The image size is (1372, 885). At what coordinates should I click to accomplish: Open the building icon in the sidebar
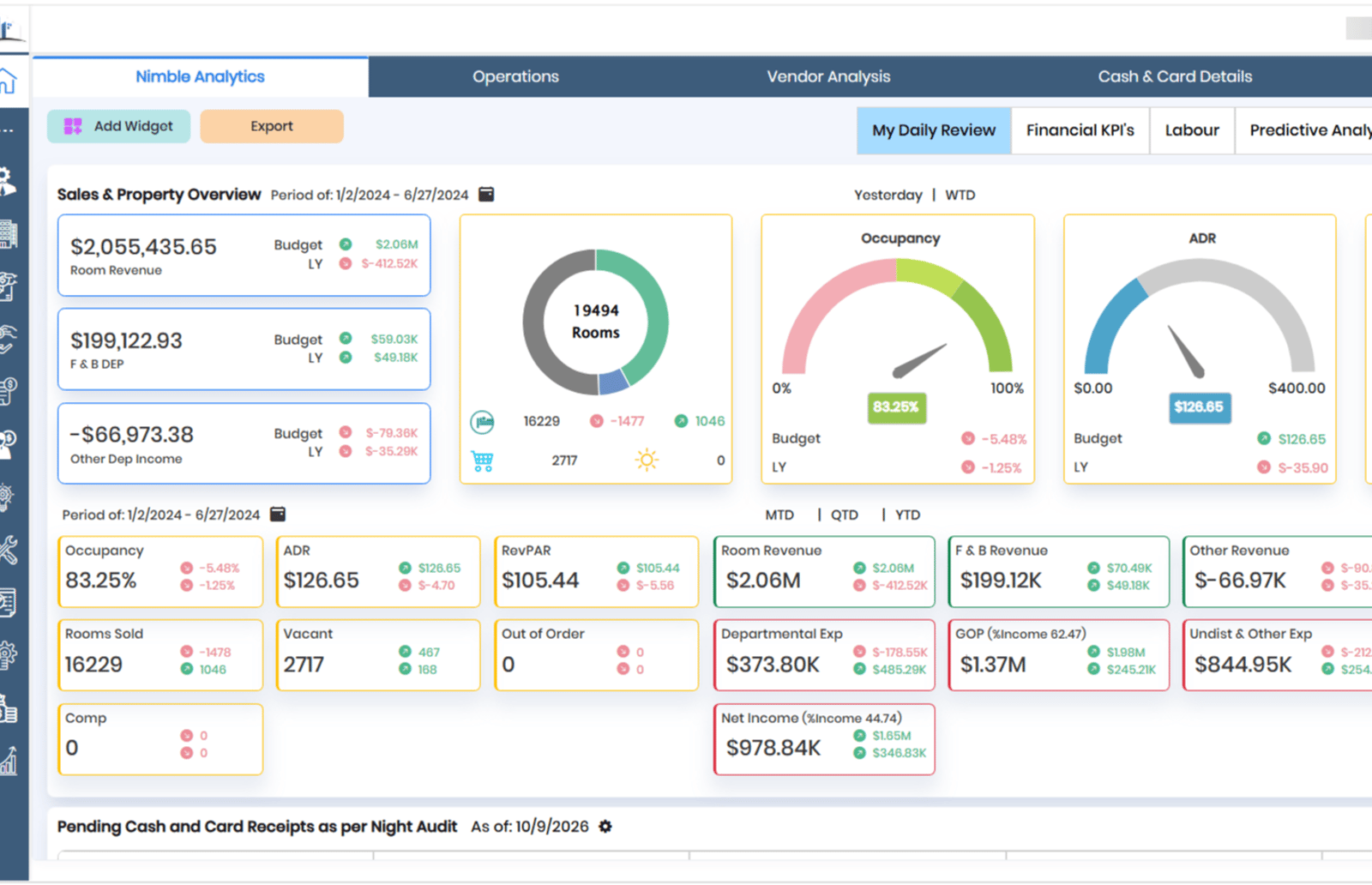[9, 234]
